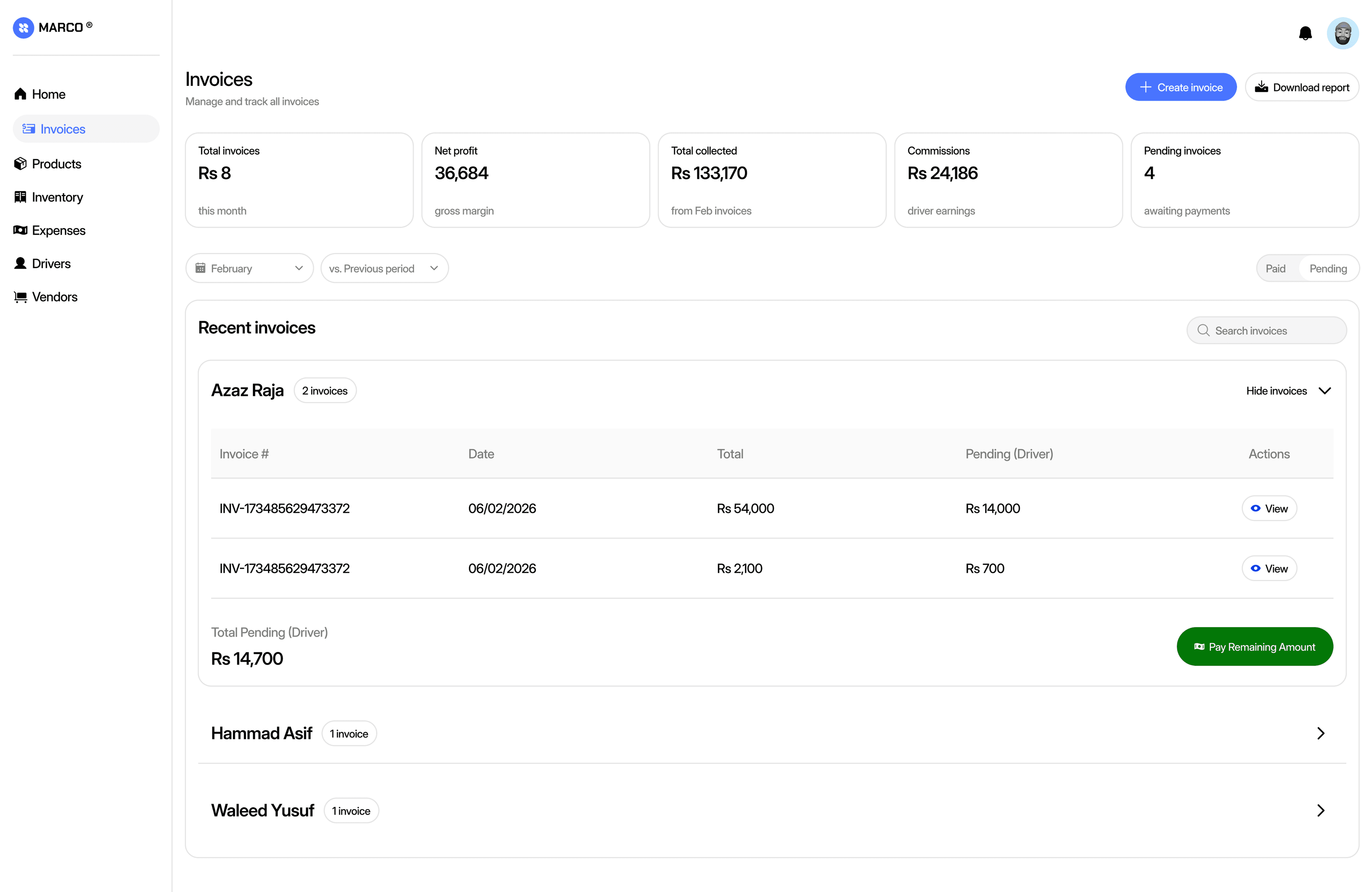Open Products via box icon
Viewport: 1372px width, 892px height.
(21, 164)
